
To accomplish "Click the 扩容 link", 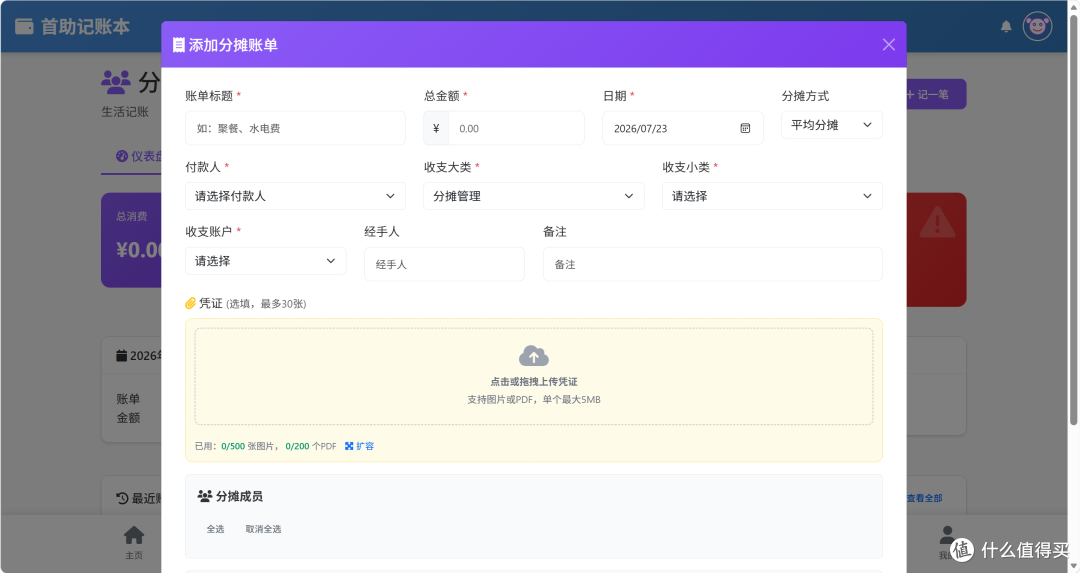I will click(x=360, y=446).
